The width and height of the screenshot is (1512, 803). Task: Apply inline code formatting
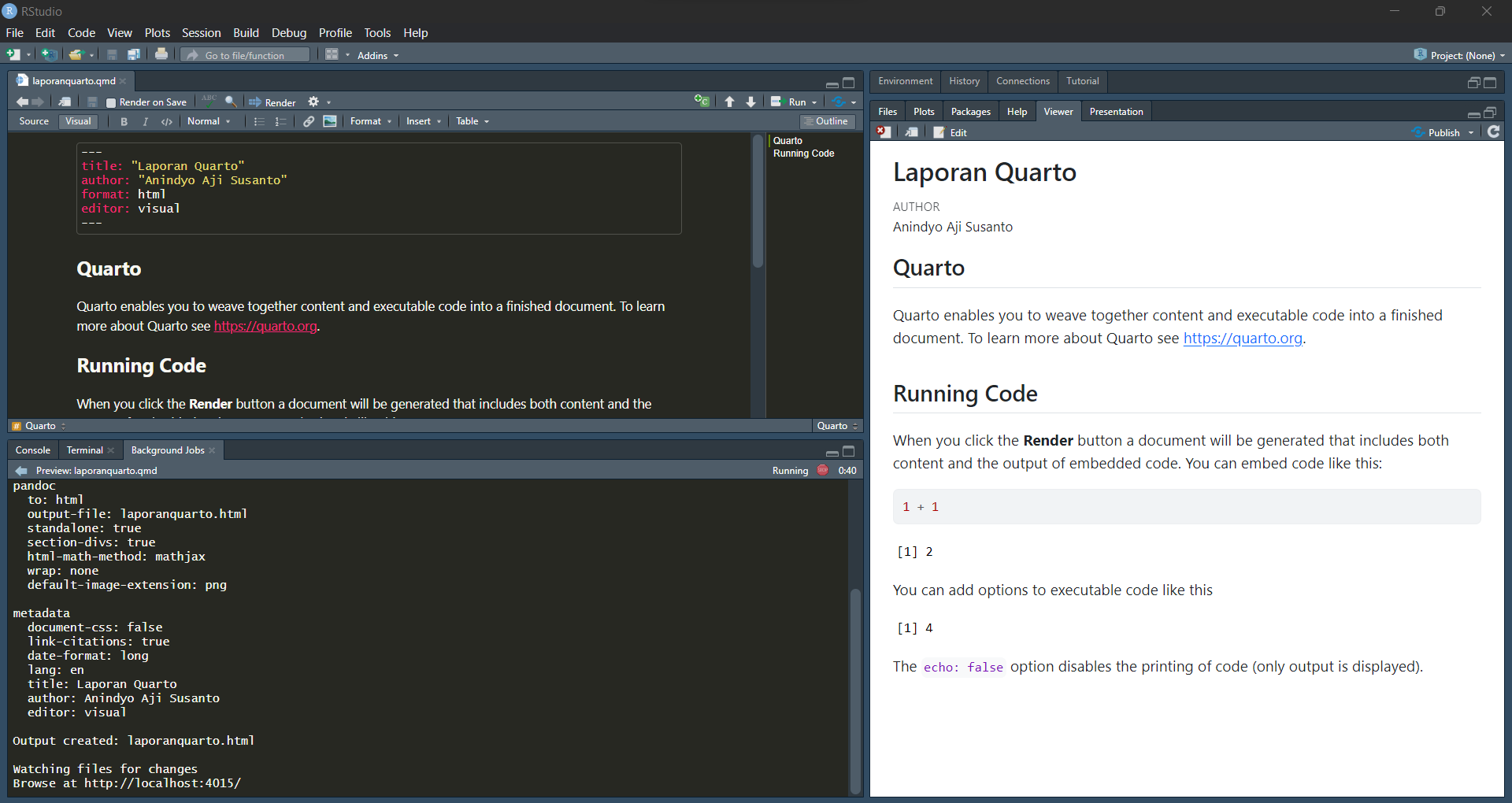click(x=167, y=121)
